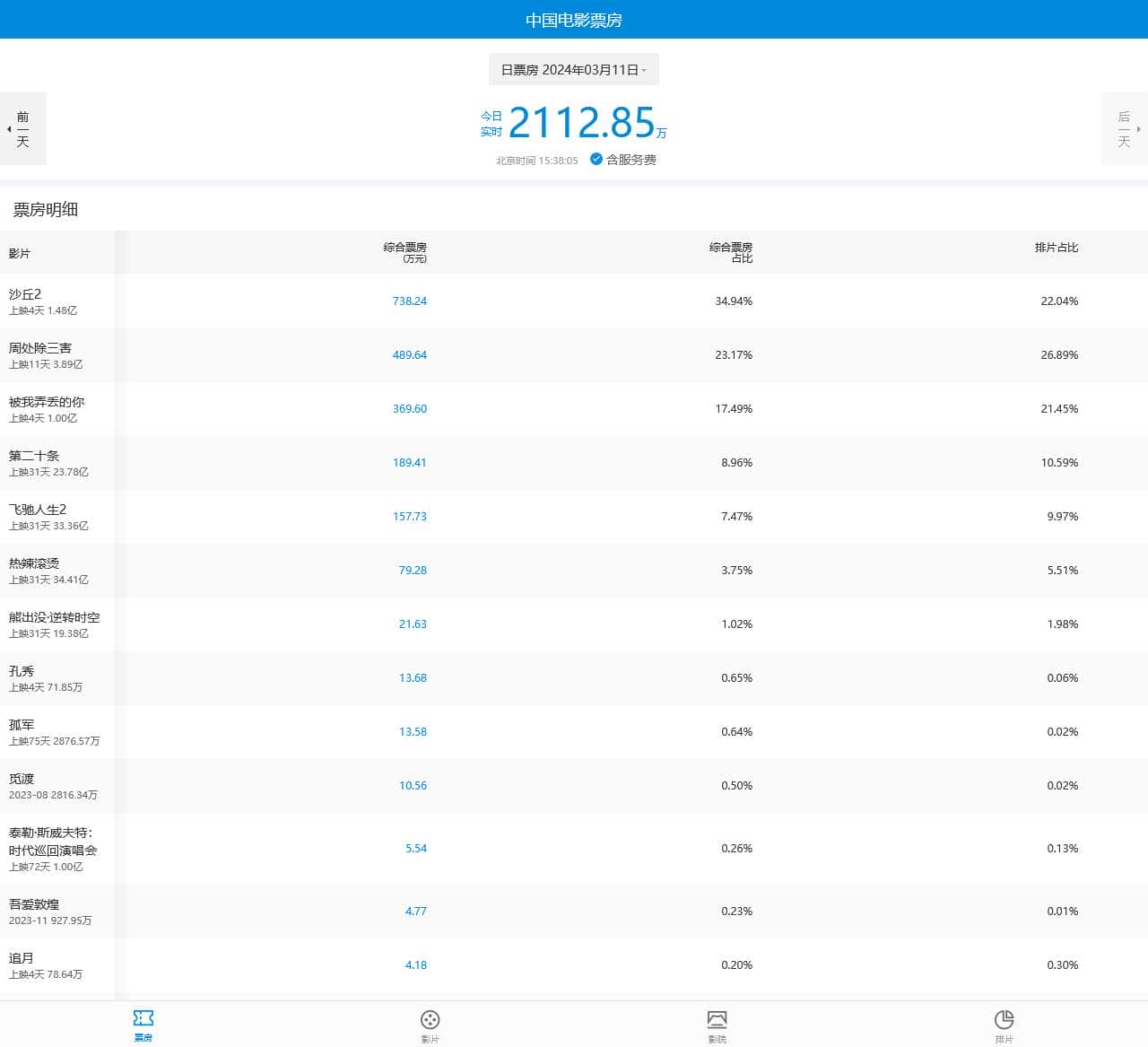Click the real-time total 2112.85万
1148x1047 pixels.
pyautogui.click(x=587, y=123)
